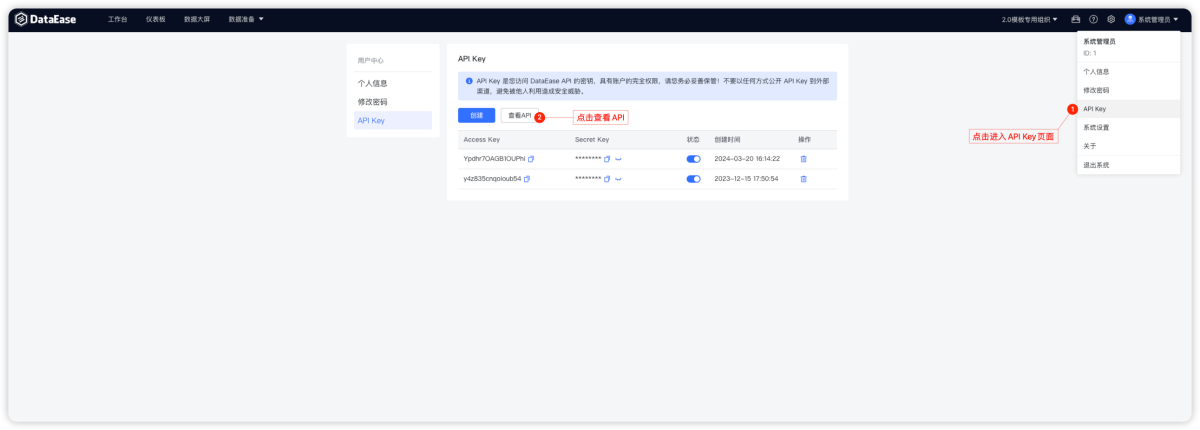The image size is (1200, 430).
Task: Expand the 数据准备 dropdown menu
Action: coord(246,19)
